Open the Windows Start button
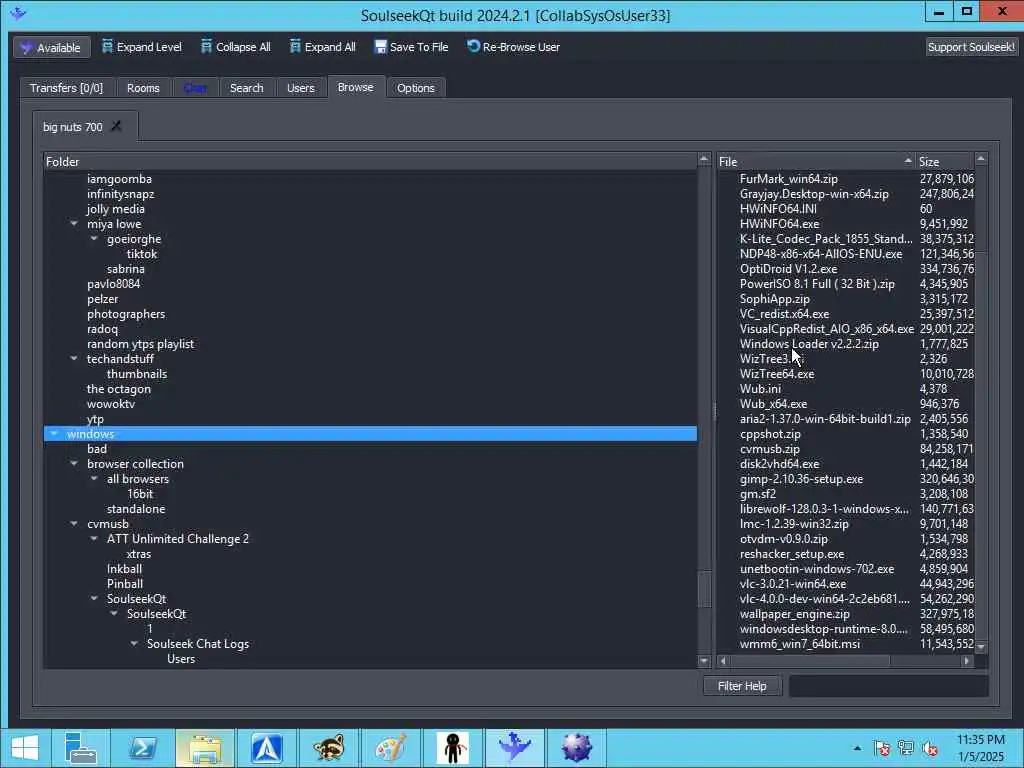 coord(24,748)
